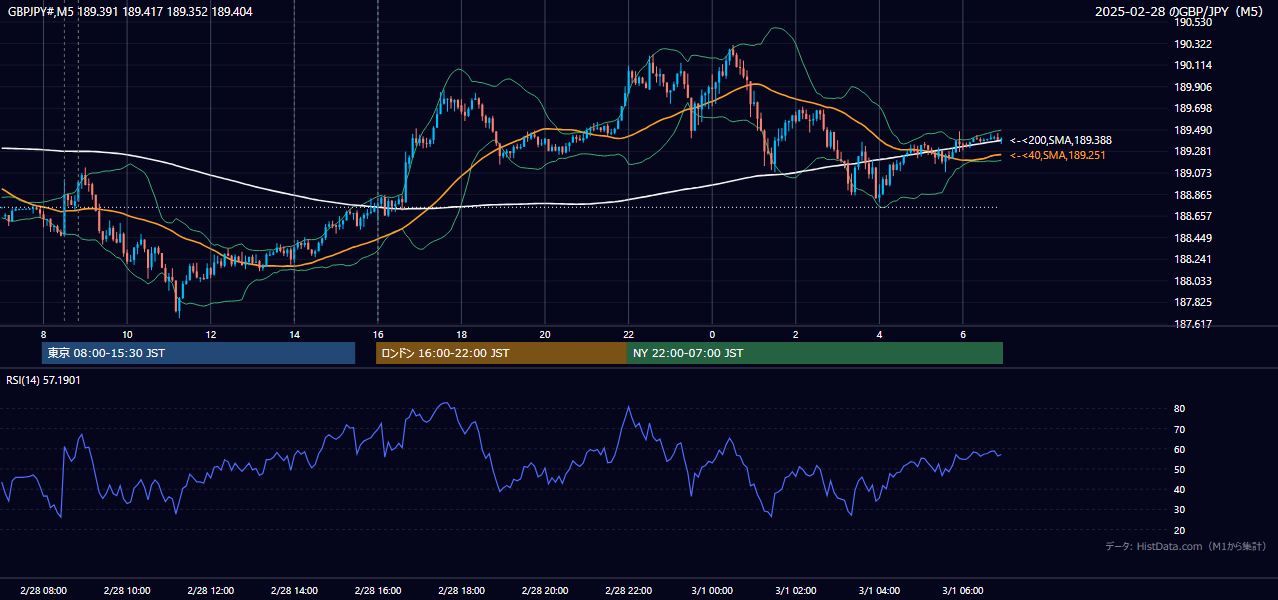Click hour label 20 under the price chart
This screenshot has height=600, width=1278.
(544, 335)
